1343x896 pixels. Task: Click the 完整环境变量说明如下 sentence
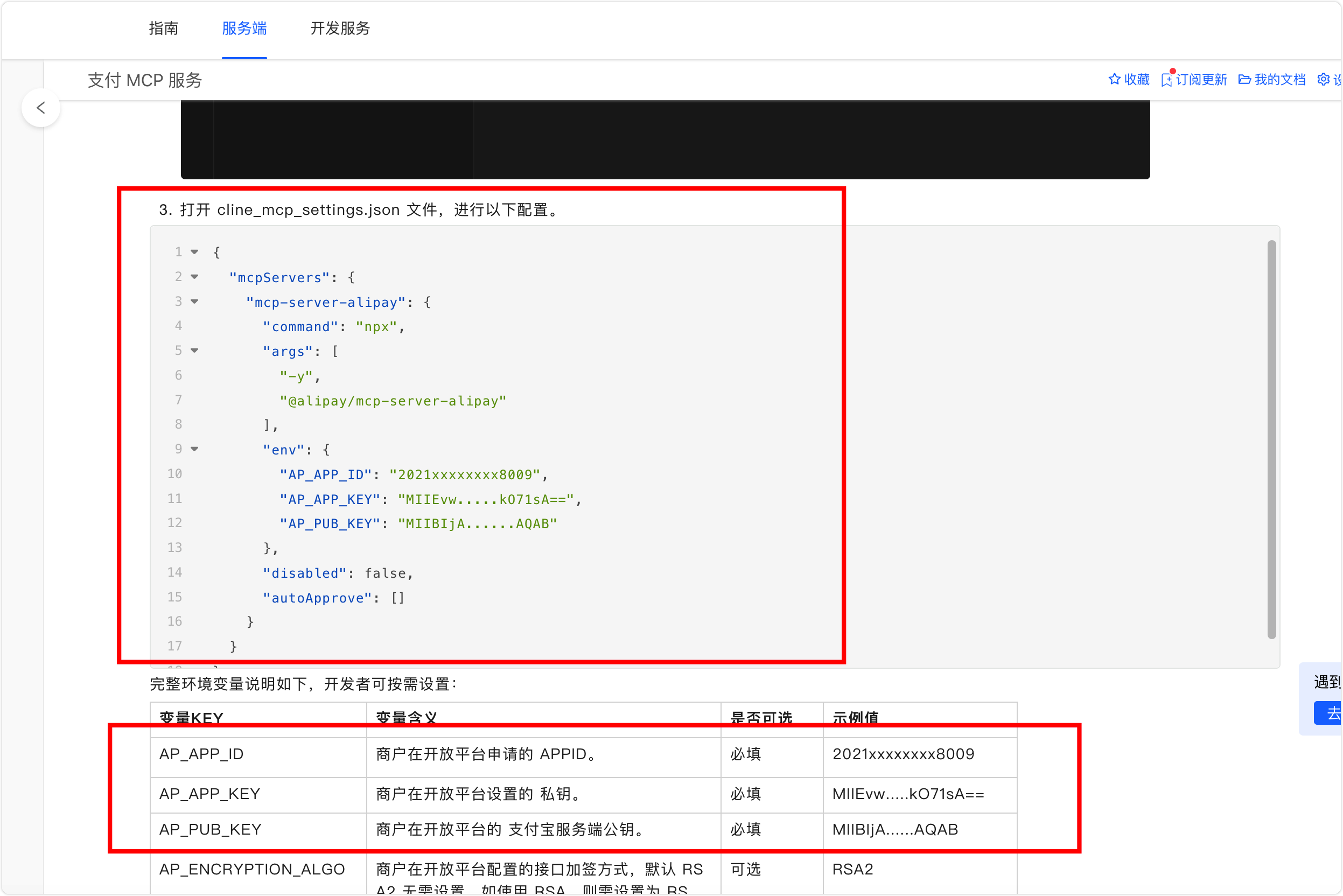click(304, 684)
